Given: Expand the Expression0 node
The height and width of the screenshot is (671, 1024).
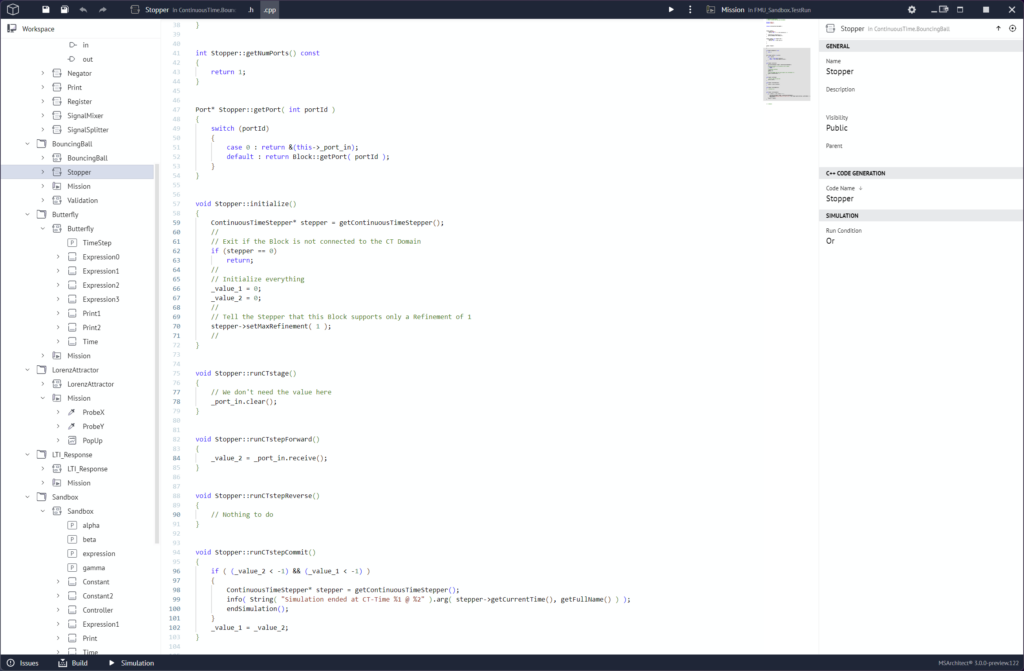Looking at the screenshot, I should [x=57, y=257].
